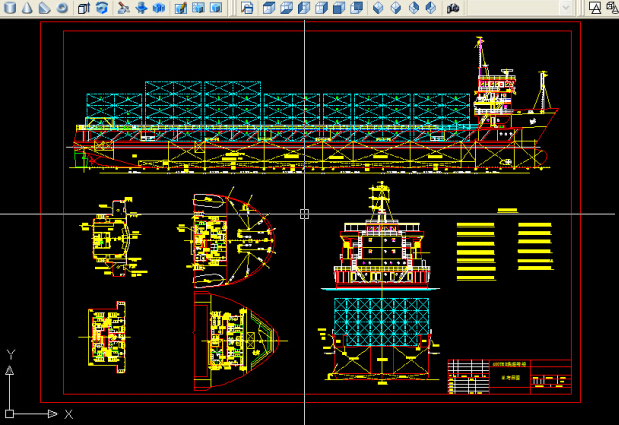Switch to NW Isometric view
The image size is (619, 425).
coord(430,8)
